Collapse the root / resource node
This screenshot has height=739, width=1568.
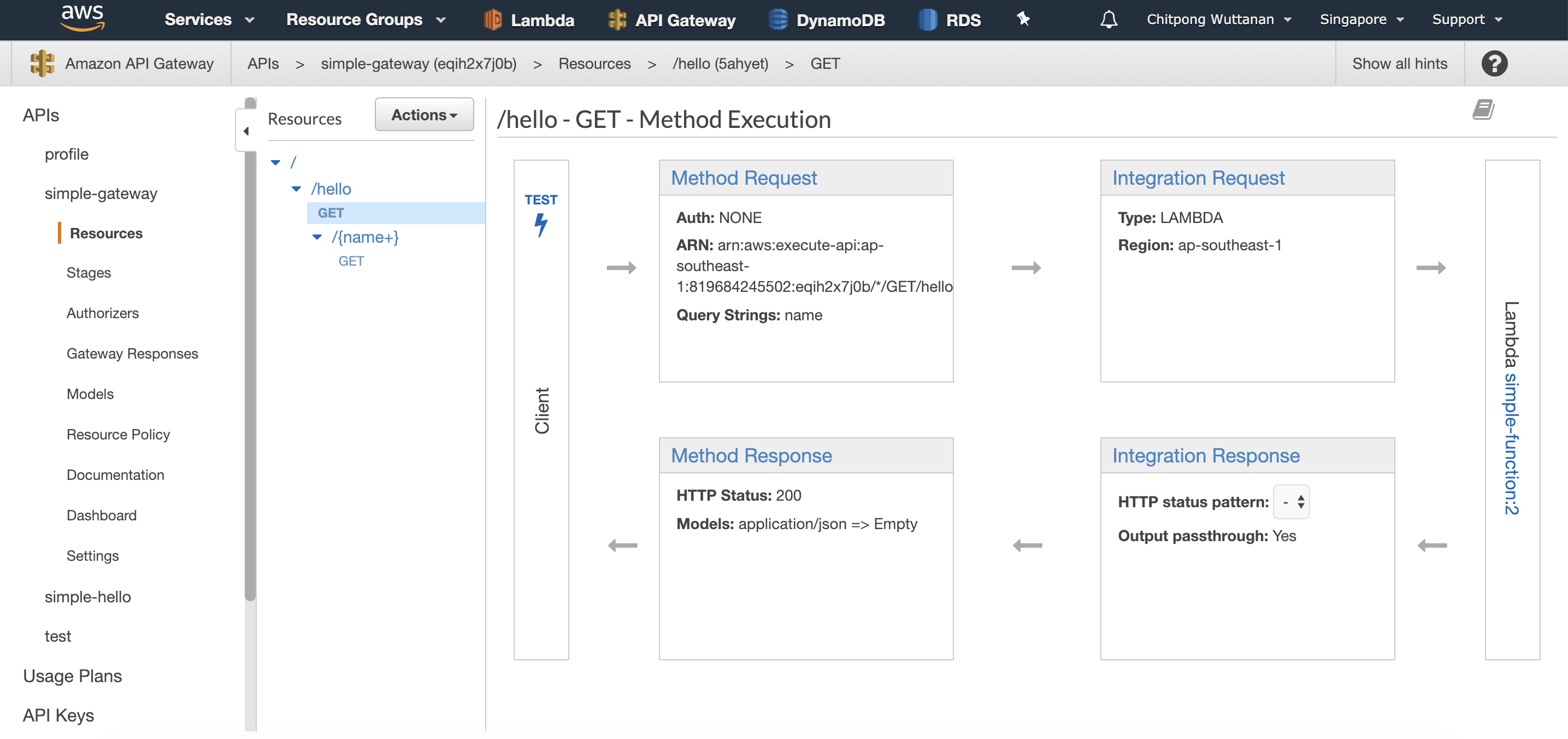point(276,162)
